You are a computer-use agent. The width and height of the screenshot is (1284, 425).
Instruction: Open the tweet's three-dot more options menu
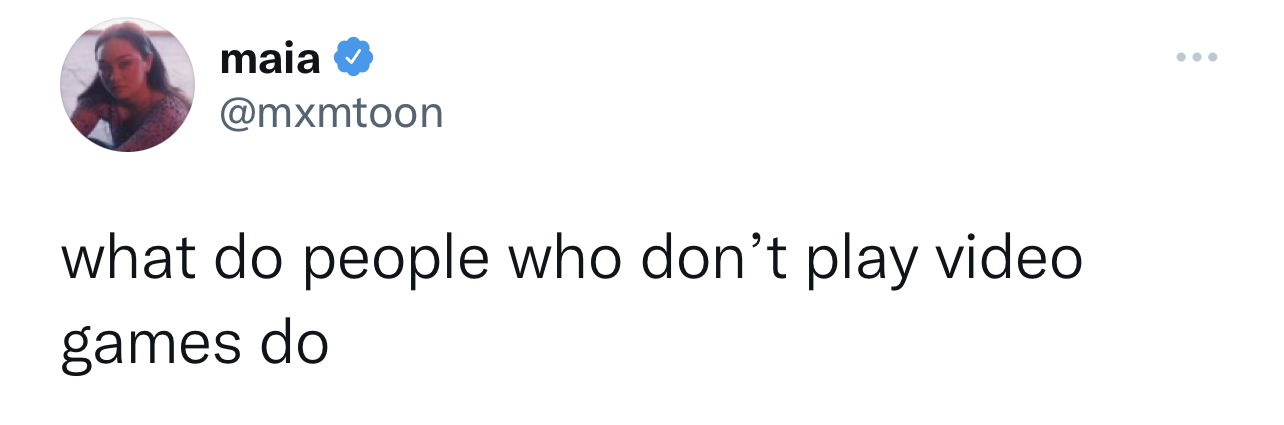tap(1196, 57)
